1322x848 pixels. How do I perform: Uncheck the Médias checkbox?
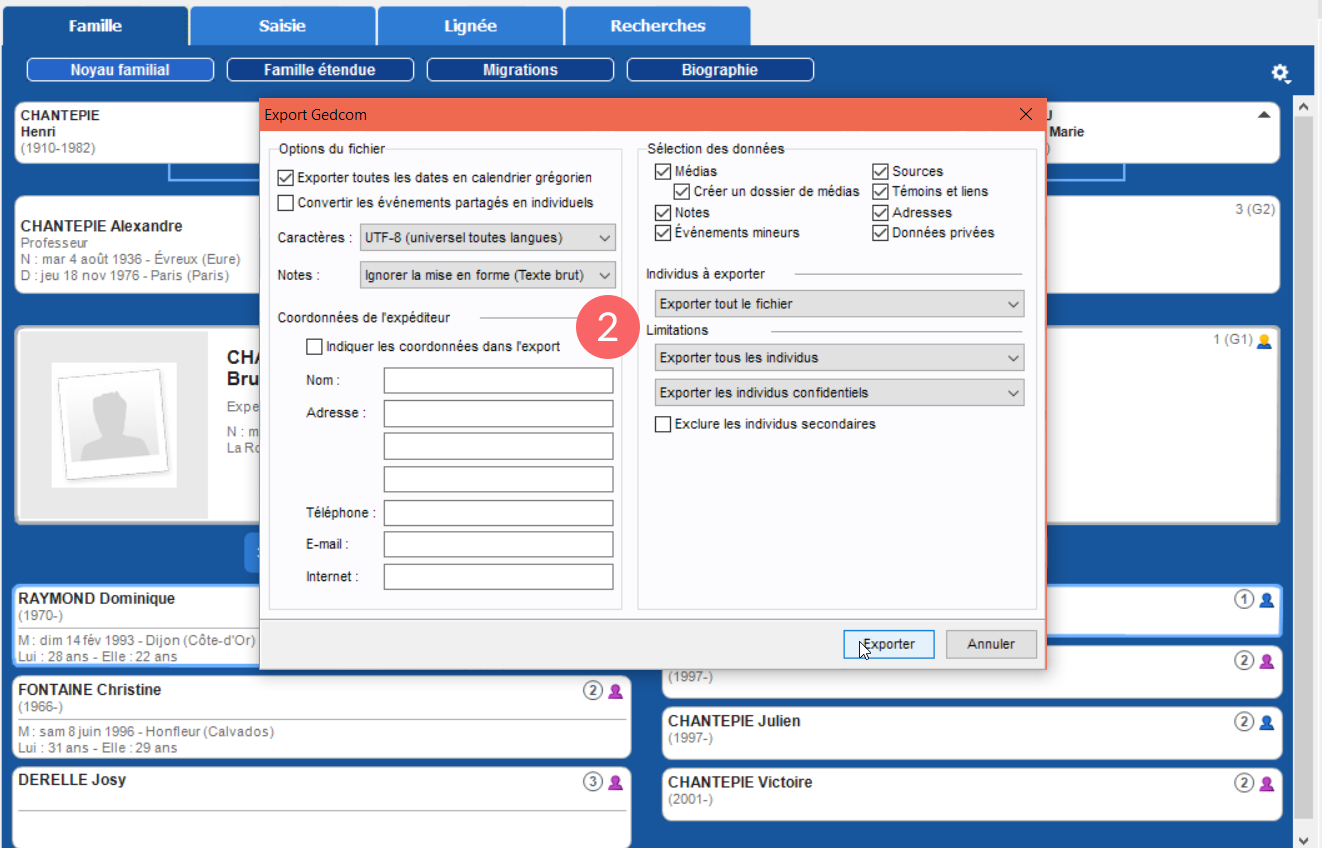coord(663,172)
